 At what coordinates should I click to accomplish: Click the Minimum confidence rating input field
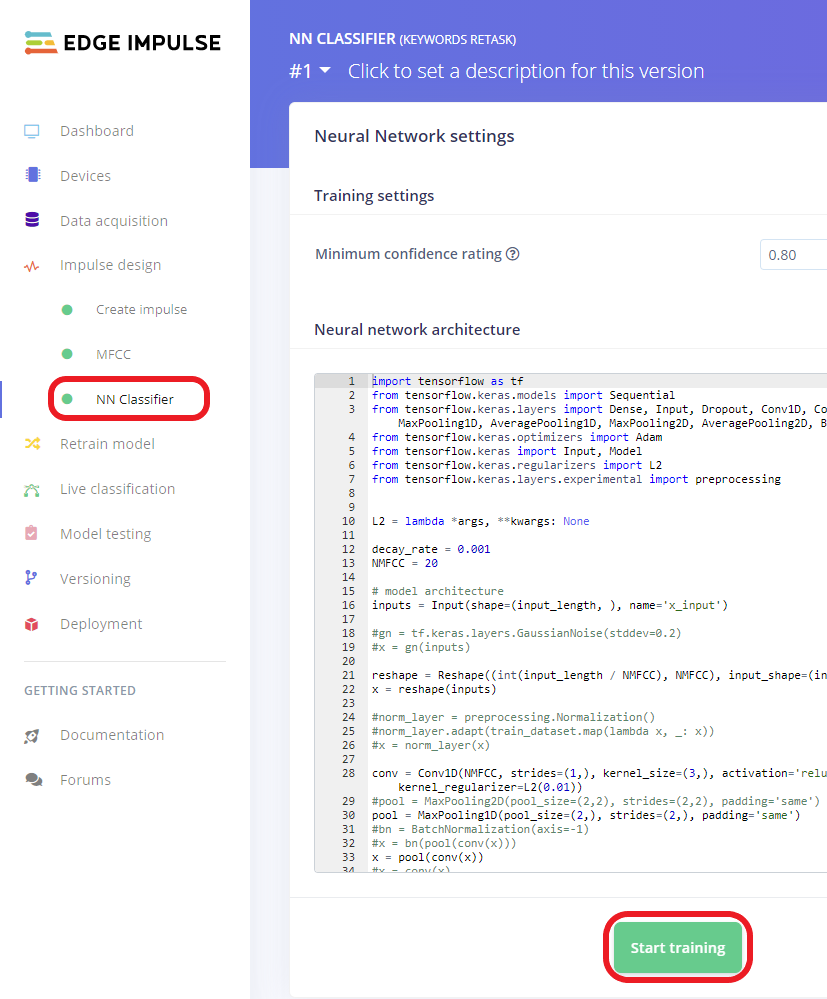point(792,255)
